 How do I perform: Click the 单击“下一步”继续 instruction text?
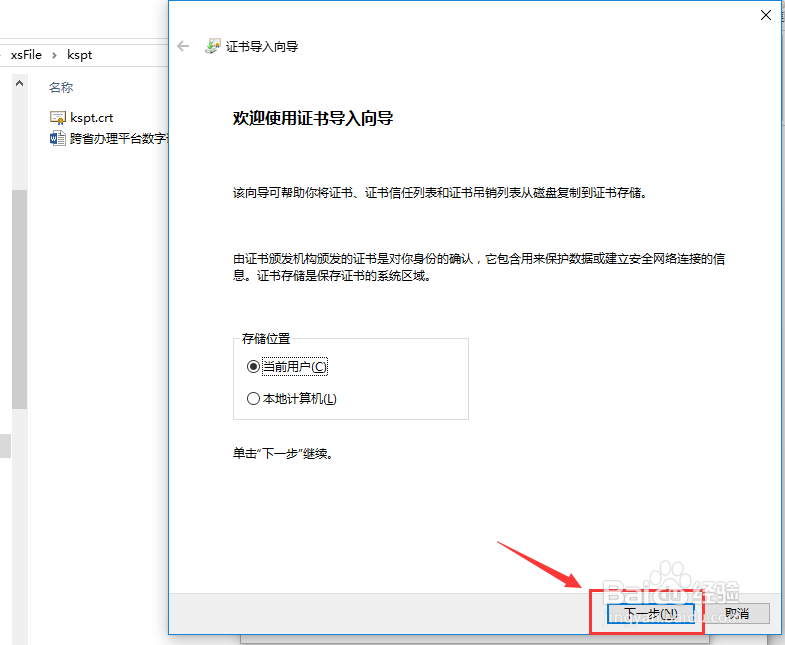pyautogui.click(x=283, y=454)
